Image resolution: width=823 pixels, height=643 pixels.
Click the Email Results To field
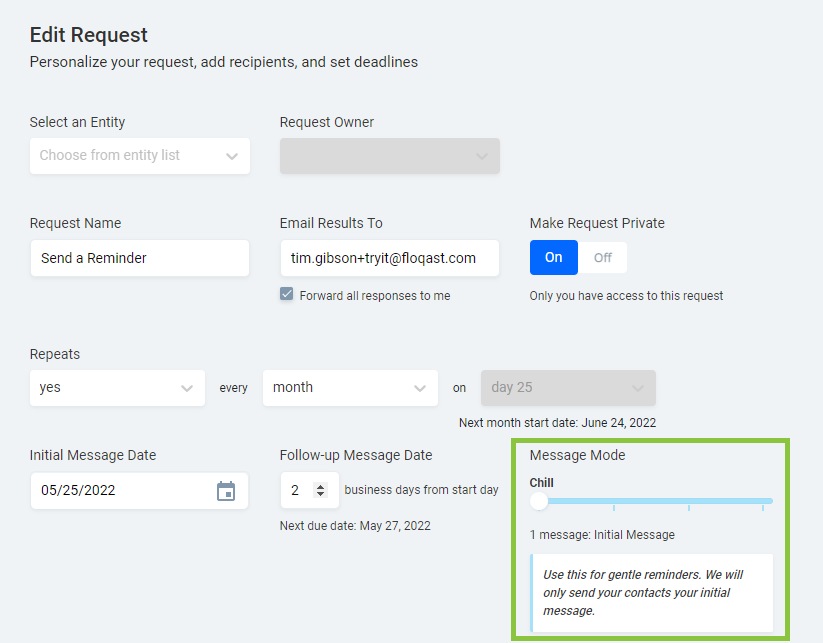[389, 258]
